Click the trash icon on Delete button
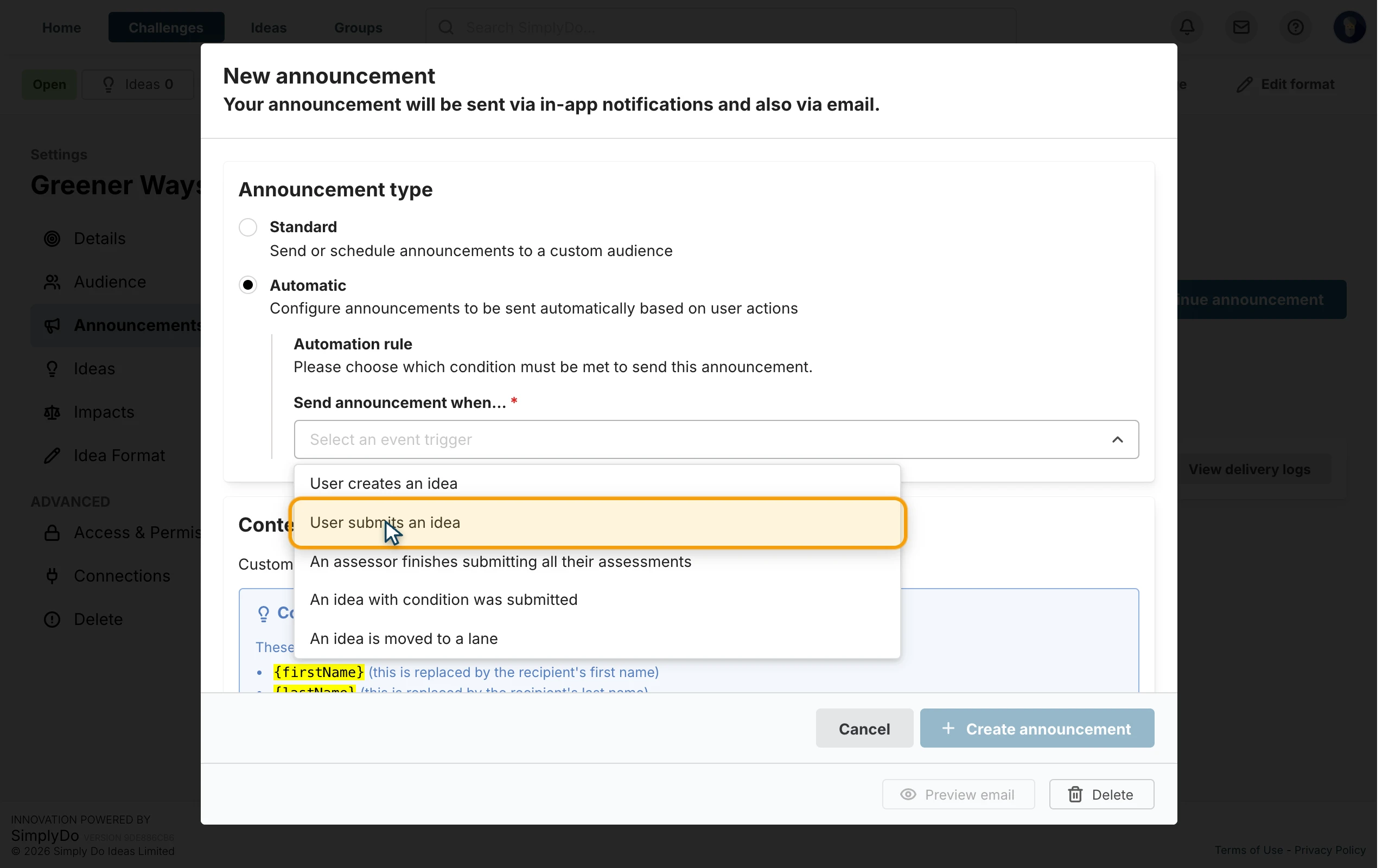1389x868 pixels. 1075,795
